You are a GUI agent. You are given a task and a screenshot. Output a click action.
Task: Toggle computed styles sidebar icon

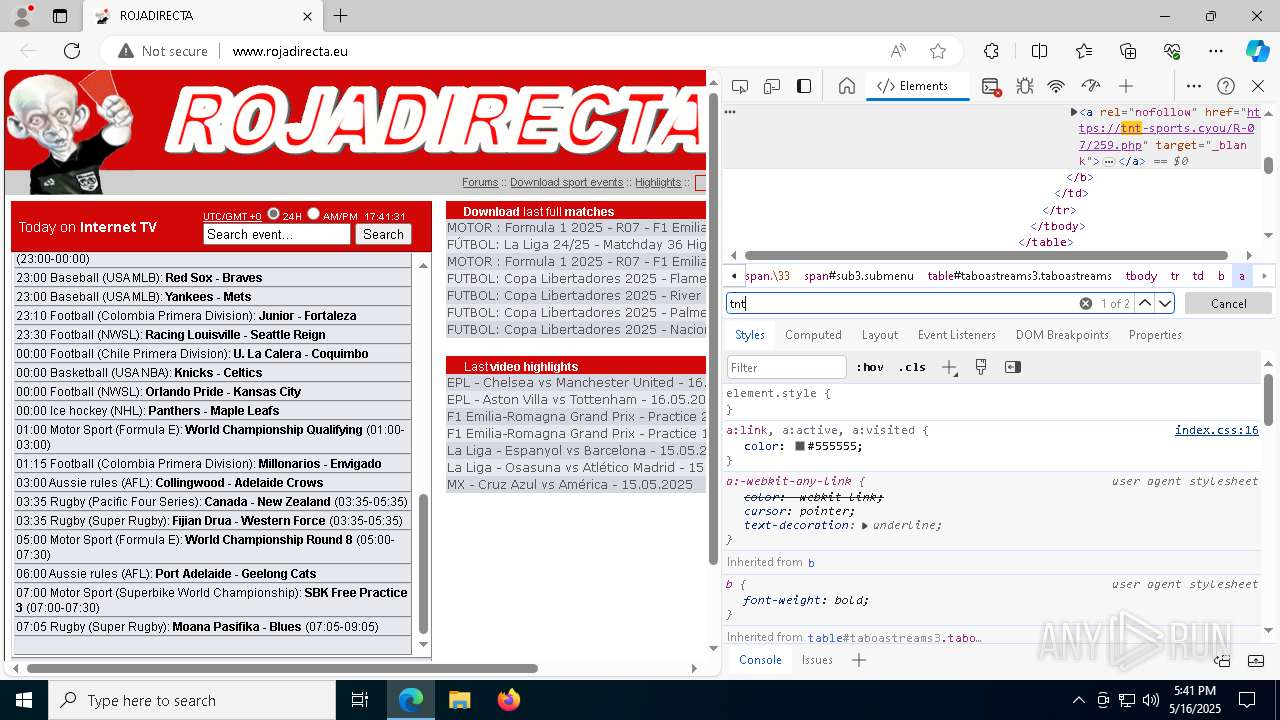[x=1013, y=367]
